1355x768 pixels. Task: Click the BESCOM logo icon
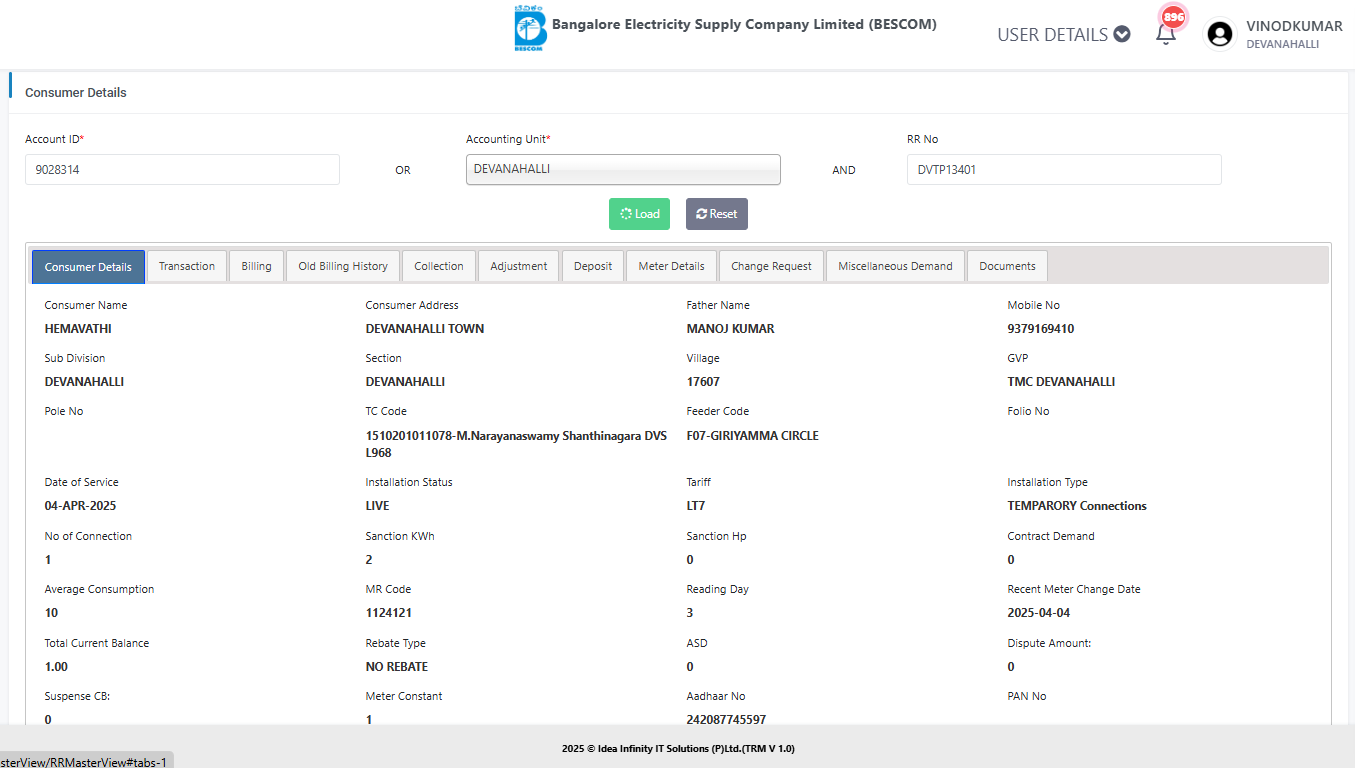[528, 28]
